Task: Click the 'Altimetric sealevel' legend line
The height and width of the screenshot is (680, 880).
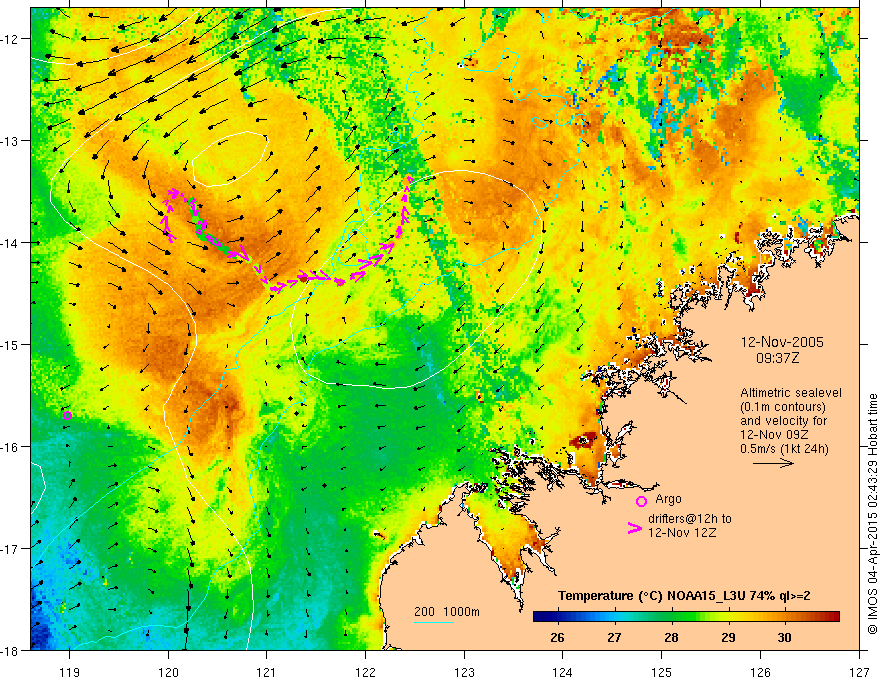Action: point(791,393)
